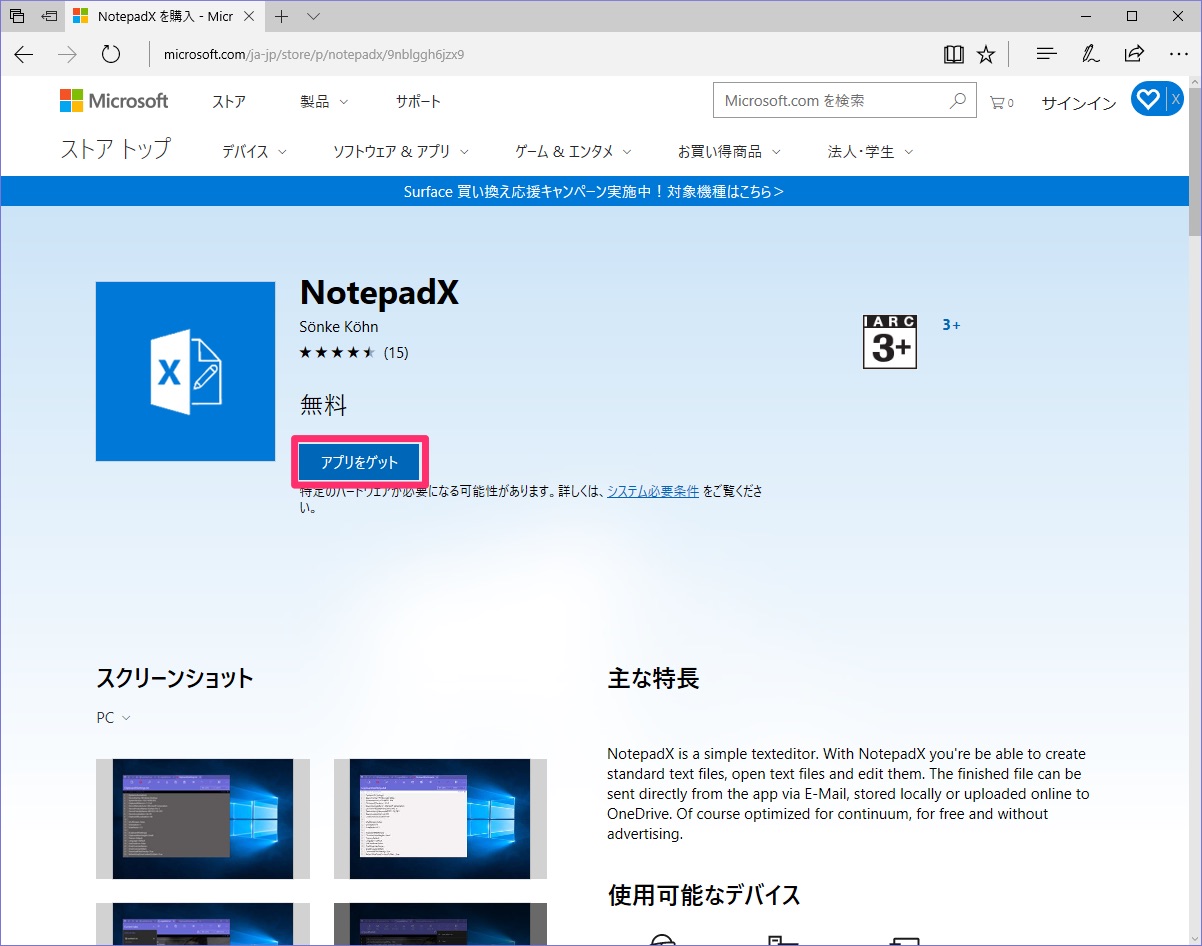Open a new browser tab

[x=282, y=16]
